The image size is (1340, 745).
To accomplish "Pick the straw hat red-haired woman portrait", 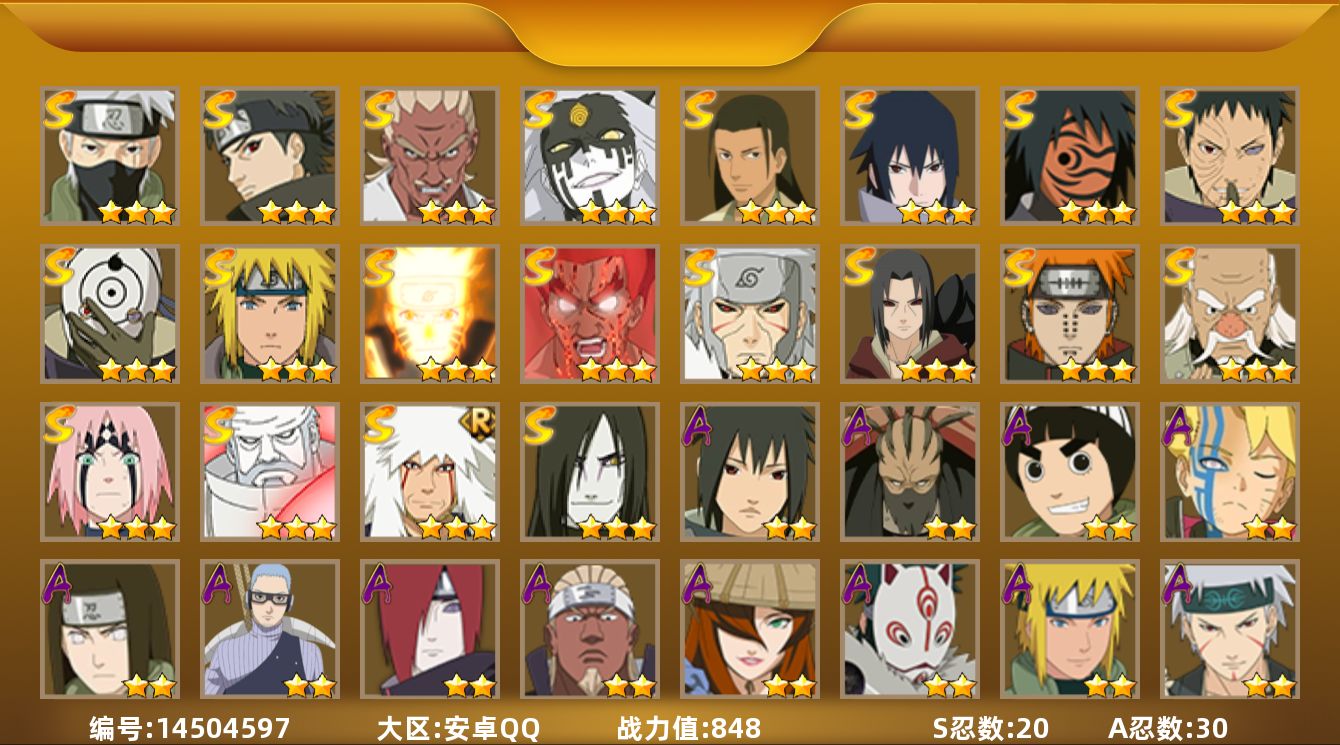I will tap(750, 629).
